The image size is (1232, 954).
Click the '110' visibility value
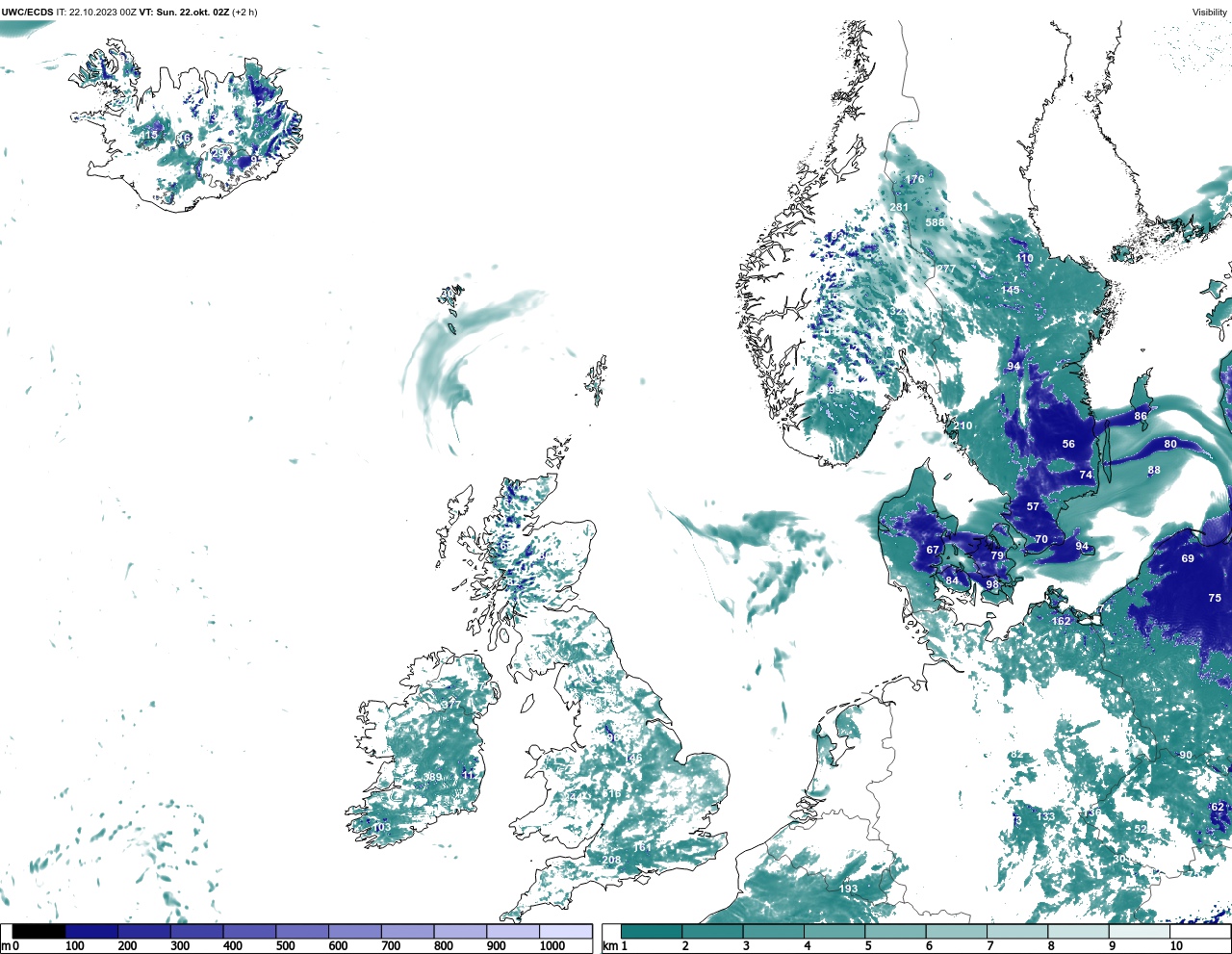(x=1024, y=258)
